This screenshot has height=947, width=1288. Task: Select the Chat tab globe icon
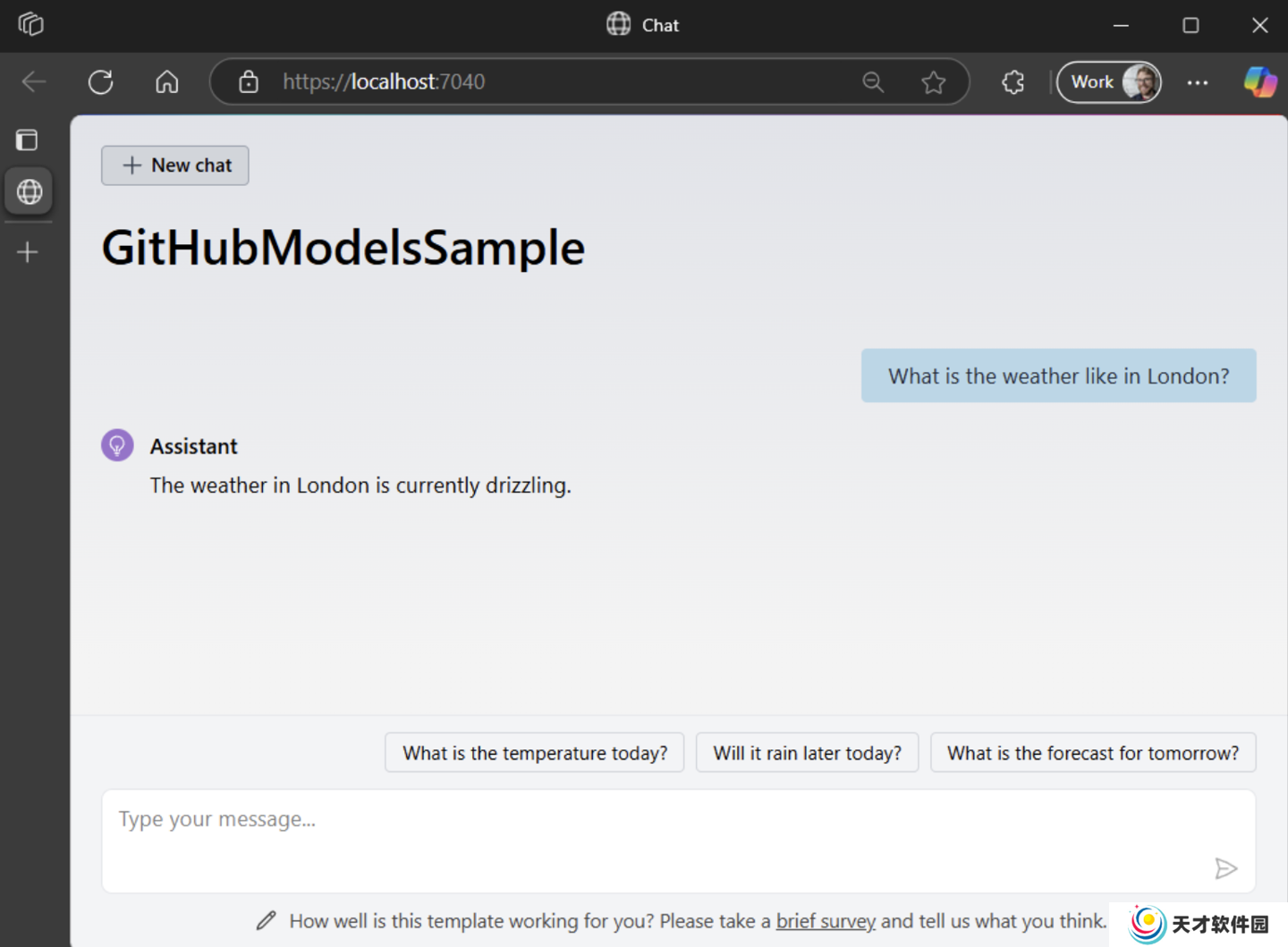coord(30,191)
